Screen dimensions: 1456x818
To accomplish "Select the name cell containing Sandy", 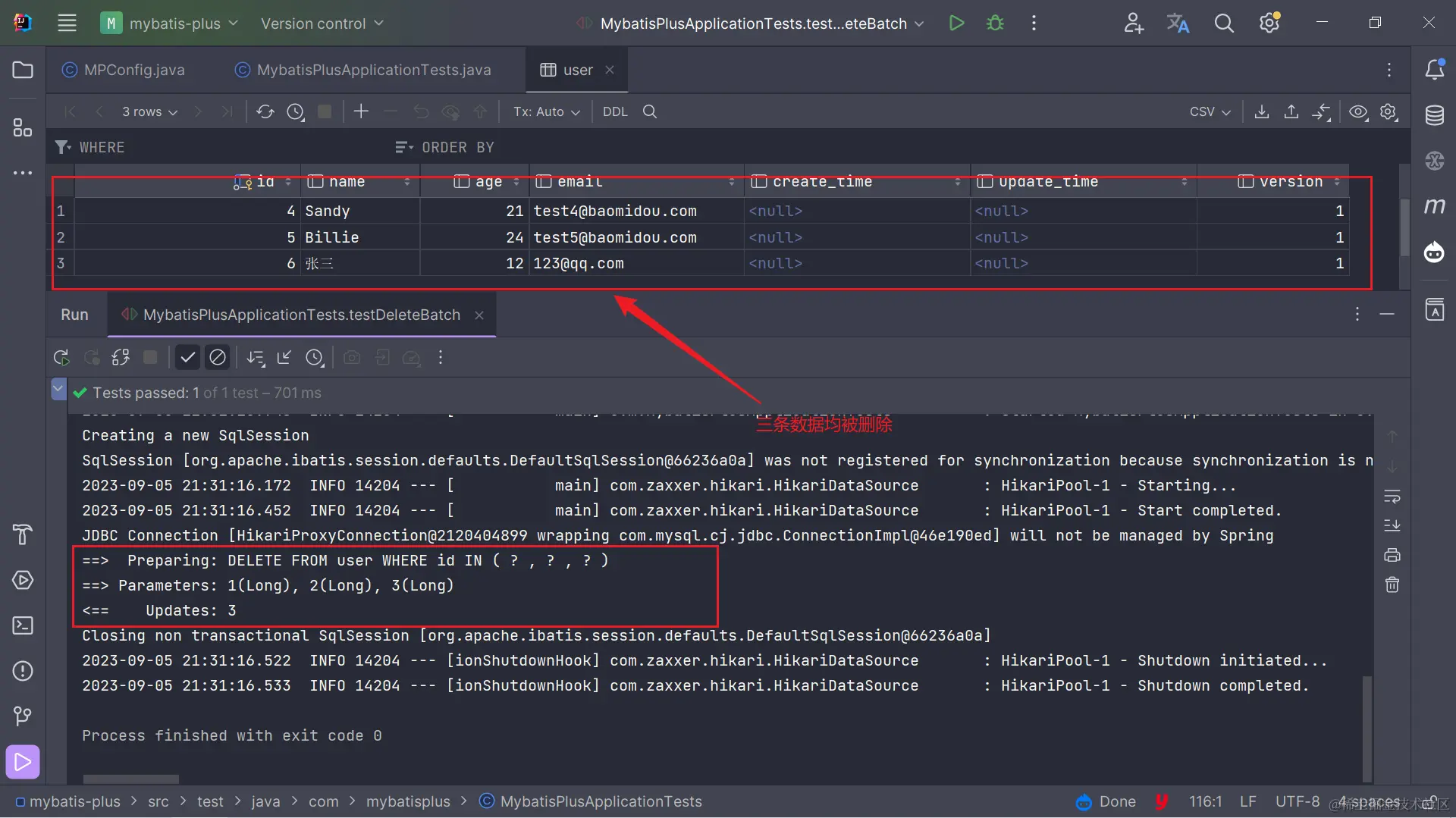I will [x=360, y=211].
